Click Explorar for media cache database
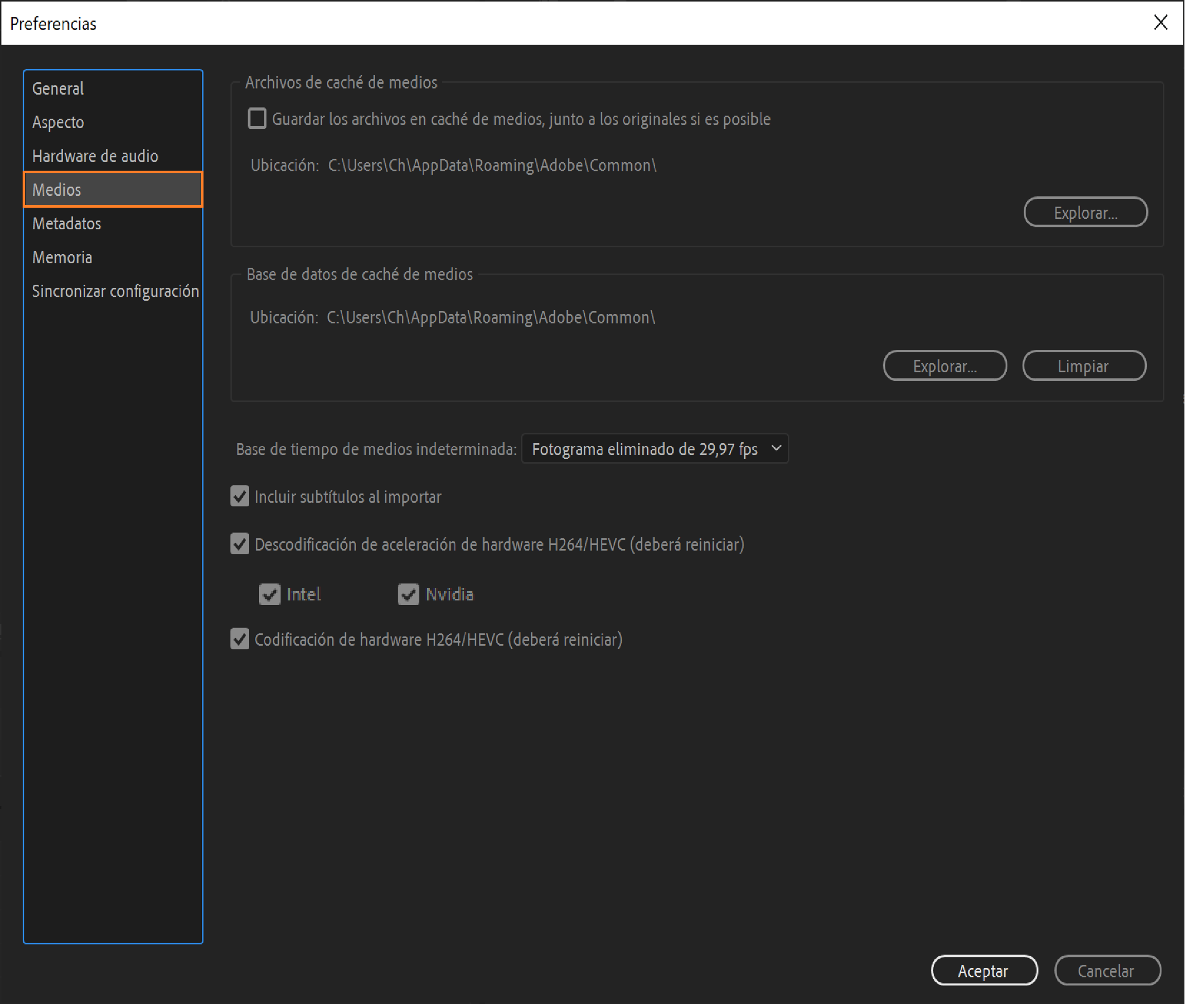Screen dimensions: 1204x1004 click(944, 366)
